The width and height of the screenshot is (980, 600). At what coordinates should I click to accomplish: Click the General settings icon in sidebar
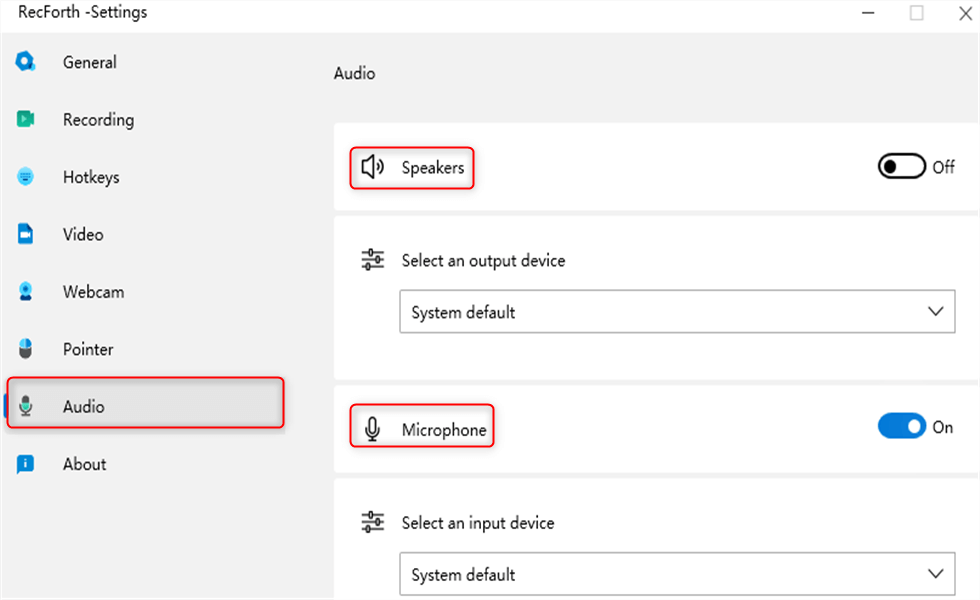coord(25,62)
